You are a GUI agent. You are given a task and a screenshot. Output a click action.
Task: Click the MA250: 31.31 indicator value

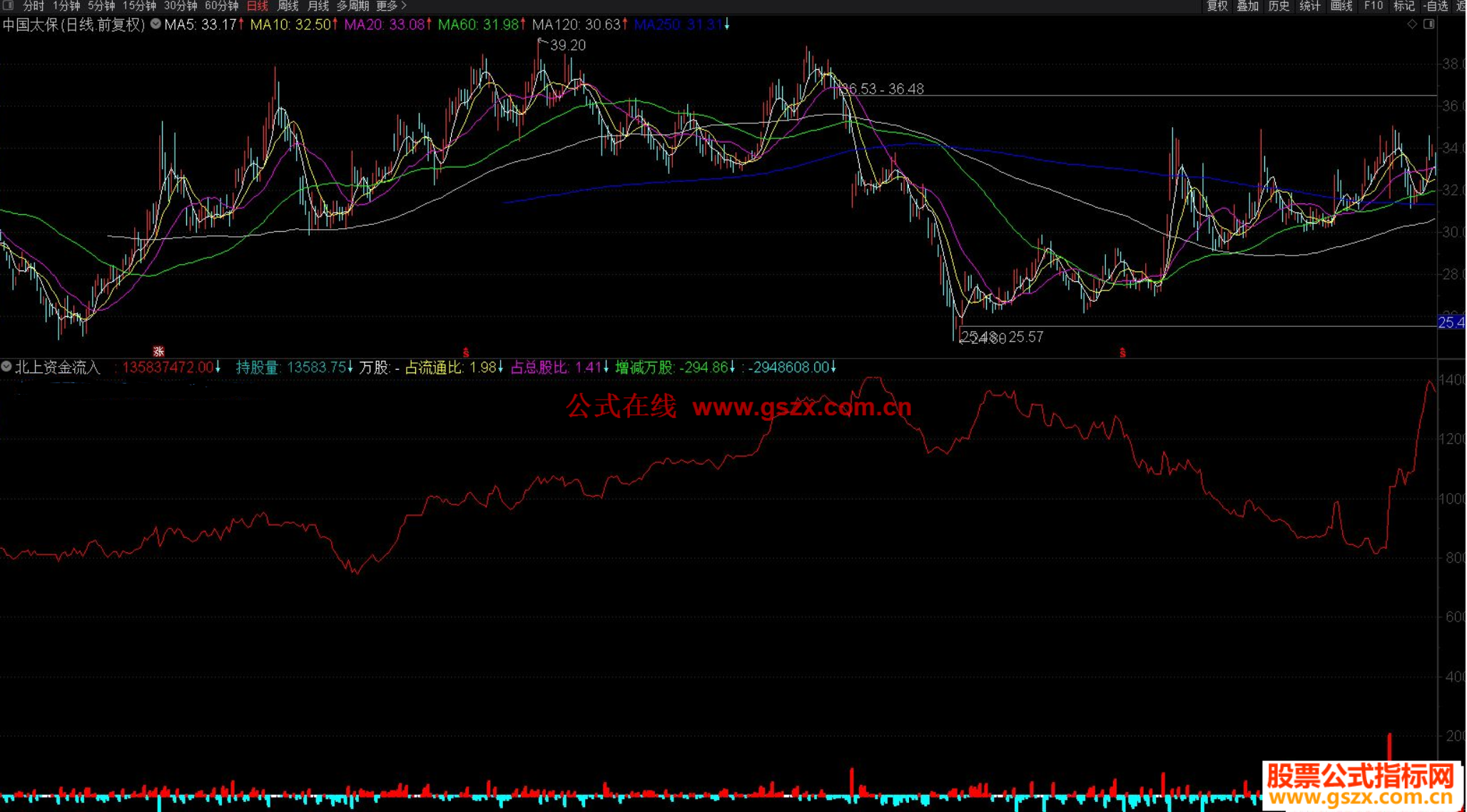coord(681,24)
